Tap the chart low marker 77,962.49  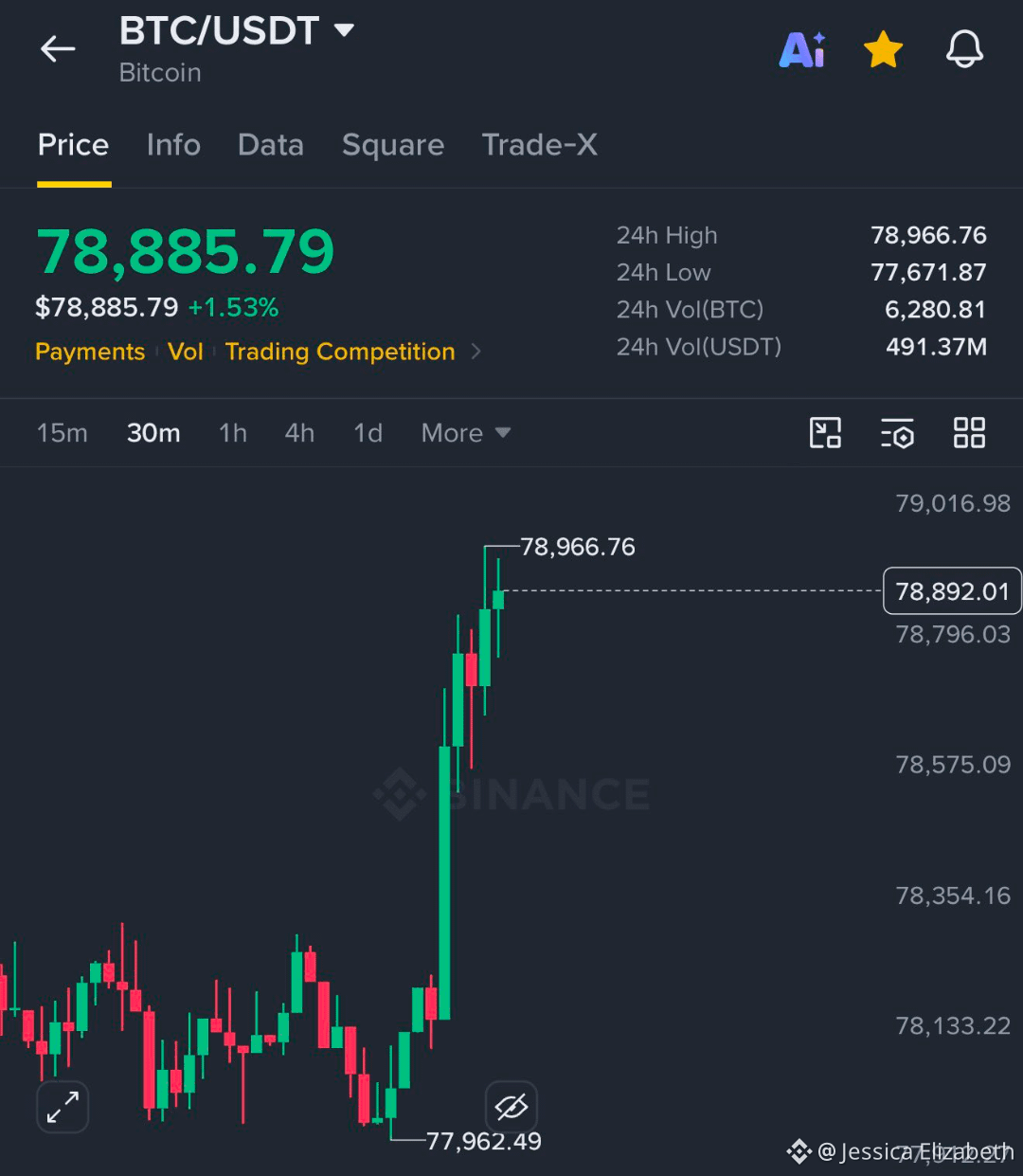484,1141
